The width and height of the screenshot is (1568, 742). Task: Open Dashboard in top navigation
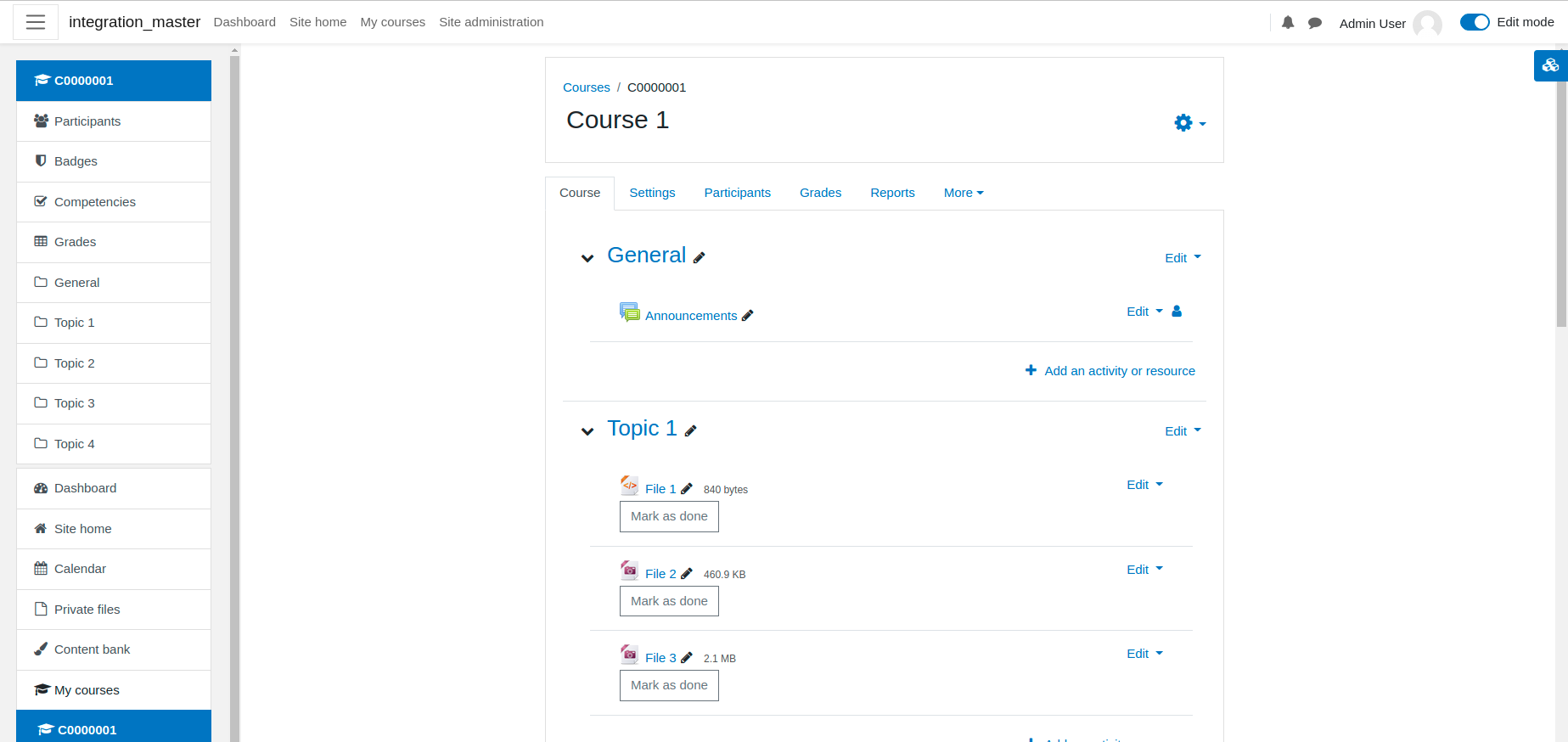pyautogui.click(x=244, y=22)
